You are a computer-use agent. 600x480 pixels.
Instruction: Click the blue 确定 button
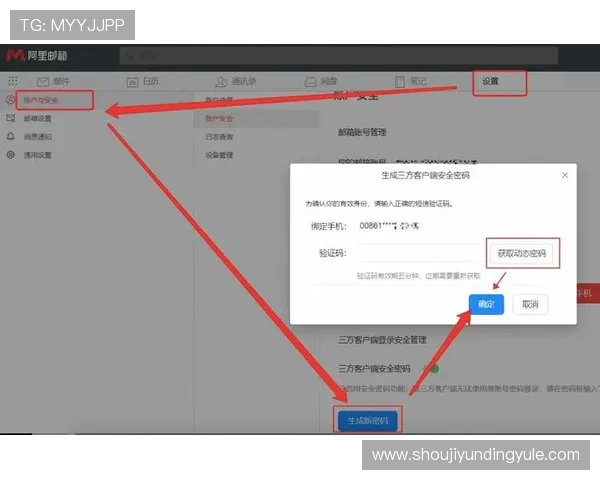pyautogui.click(x=486, y=304)
